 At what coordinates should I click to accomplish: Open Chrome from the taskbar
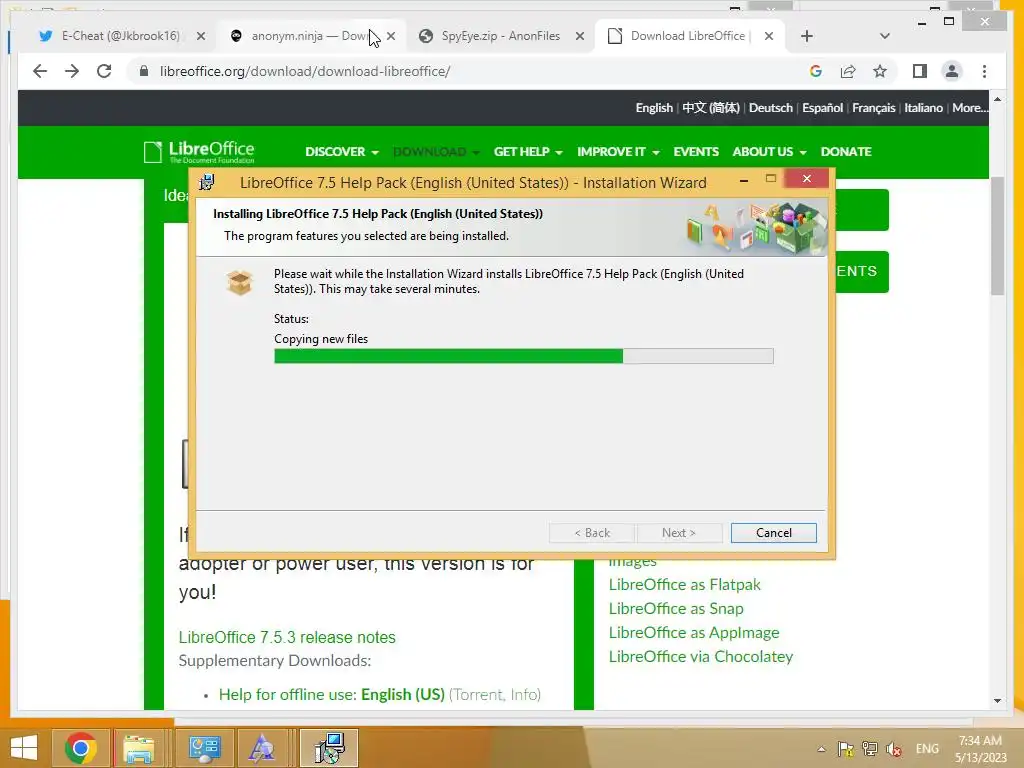coord(81,748)
